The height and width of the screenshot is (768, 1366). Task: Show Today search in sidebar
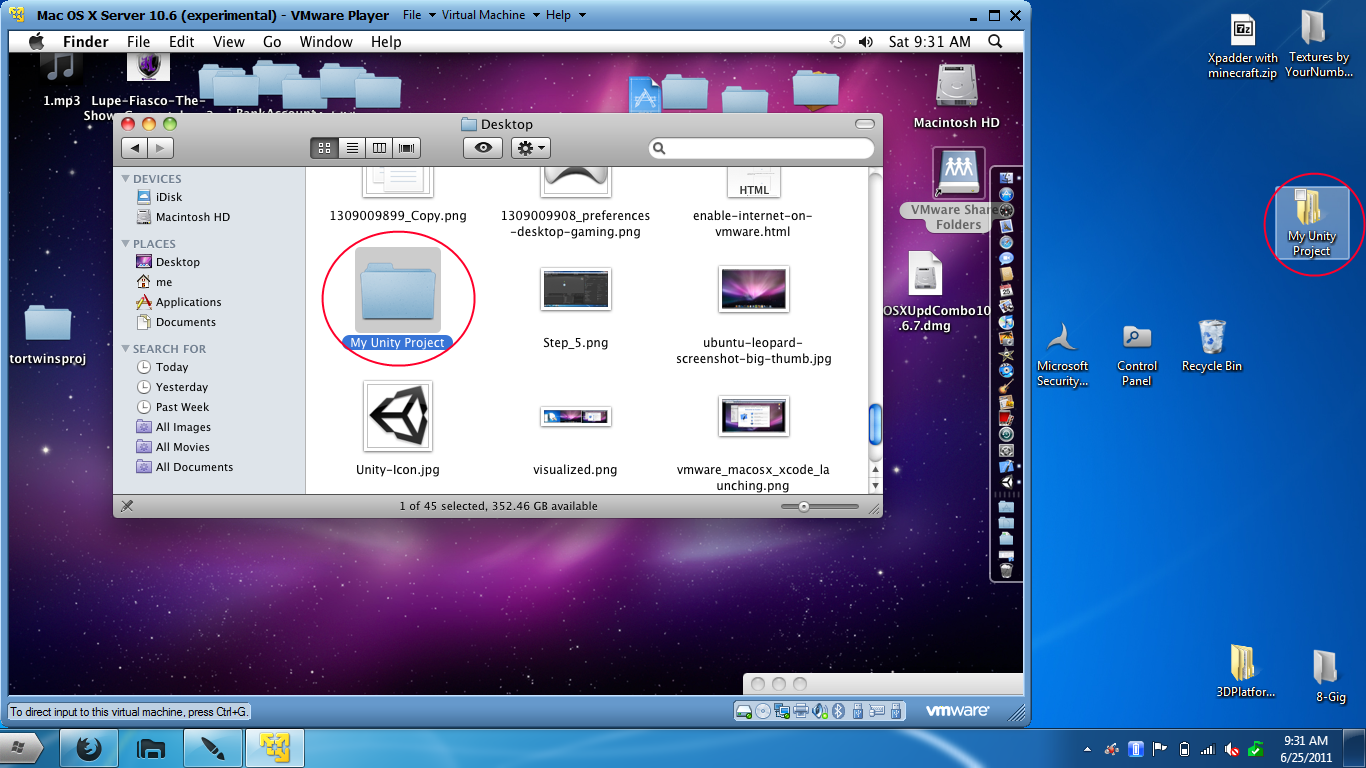pos(171,367)
